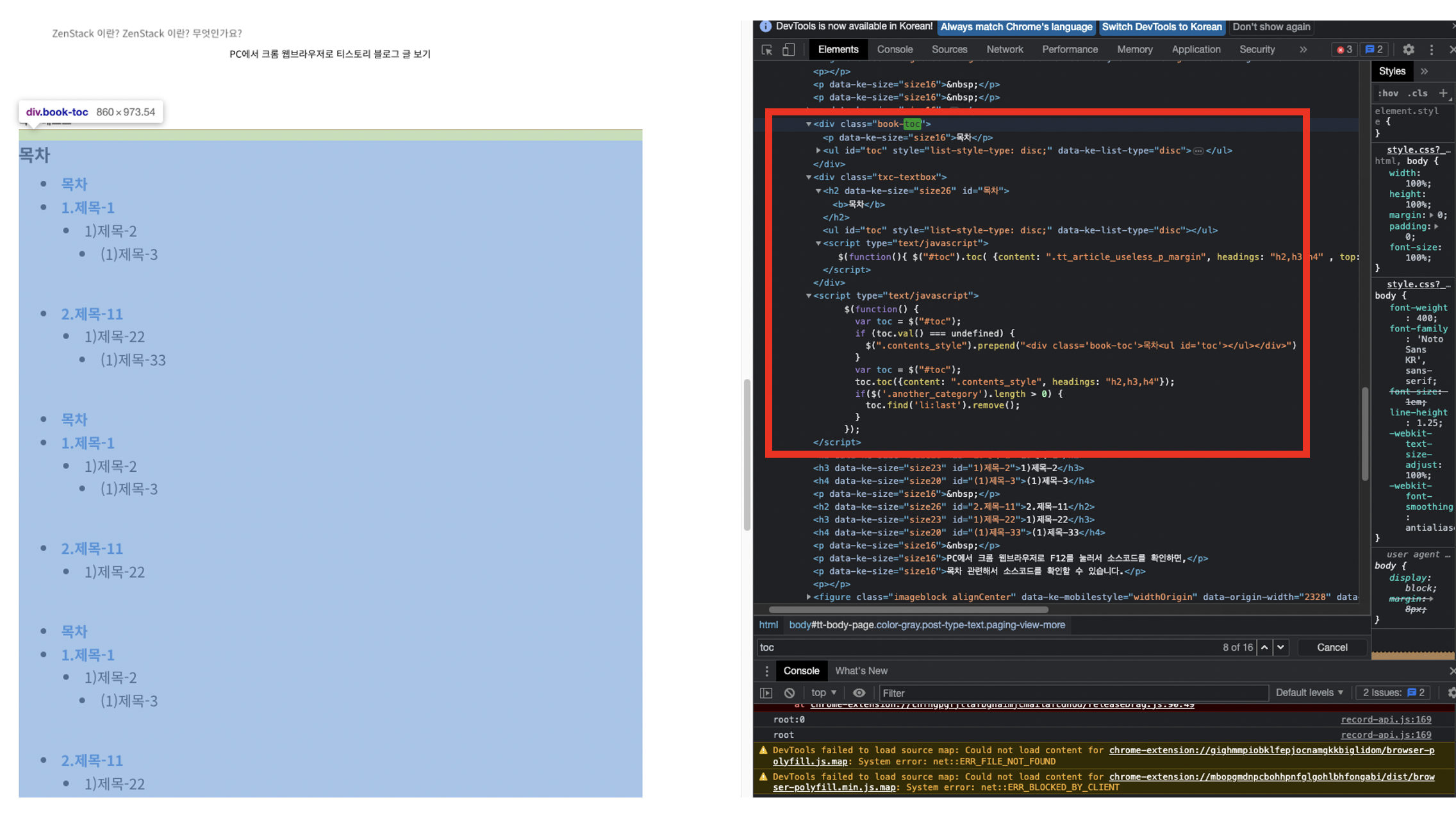Click the red error count badge
1456x818 pixels.
click(x=1344, y=50)
